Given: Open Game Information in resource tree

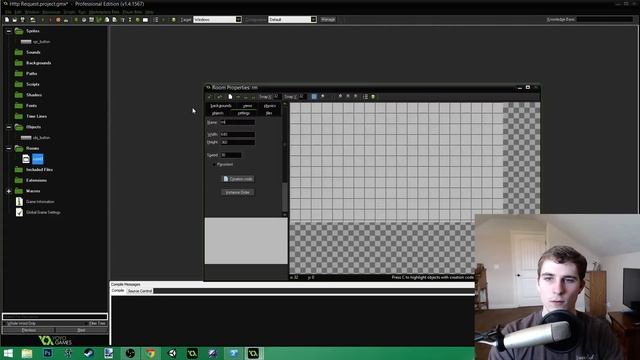Looking at the screenshot, I should pos(40,202).
